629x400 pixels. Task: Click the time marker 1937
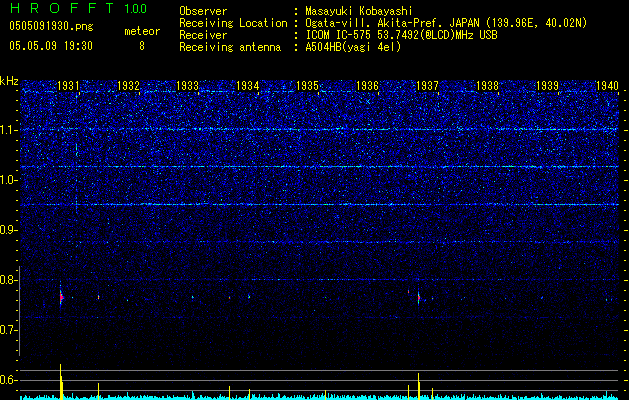[x=427, y=85]
